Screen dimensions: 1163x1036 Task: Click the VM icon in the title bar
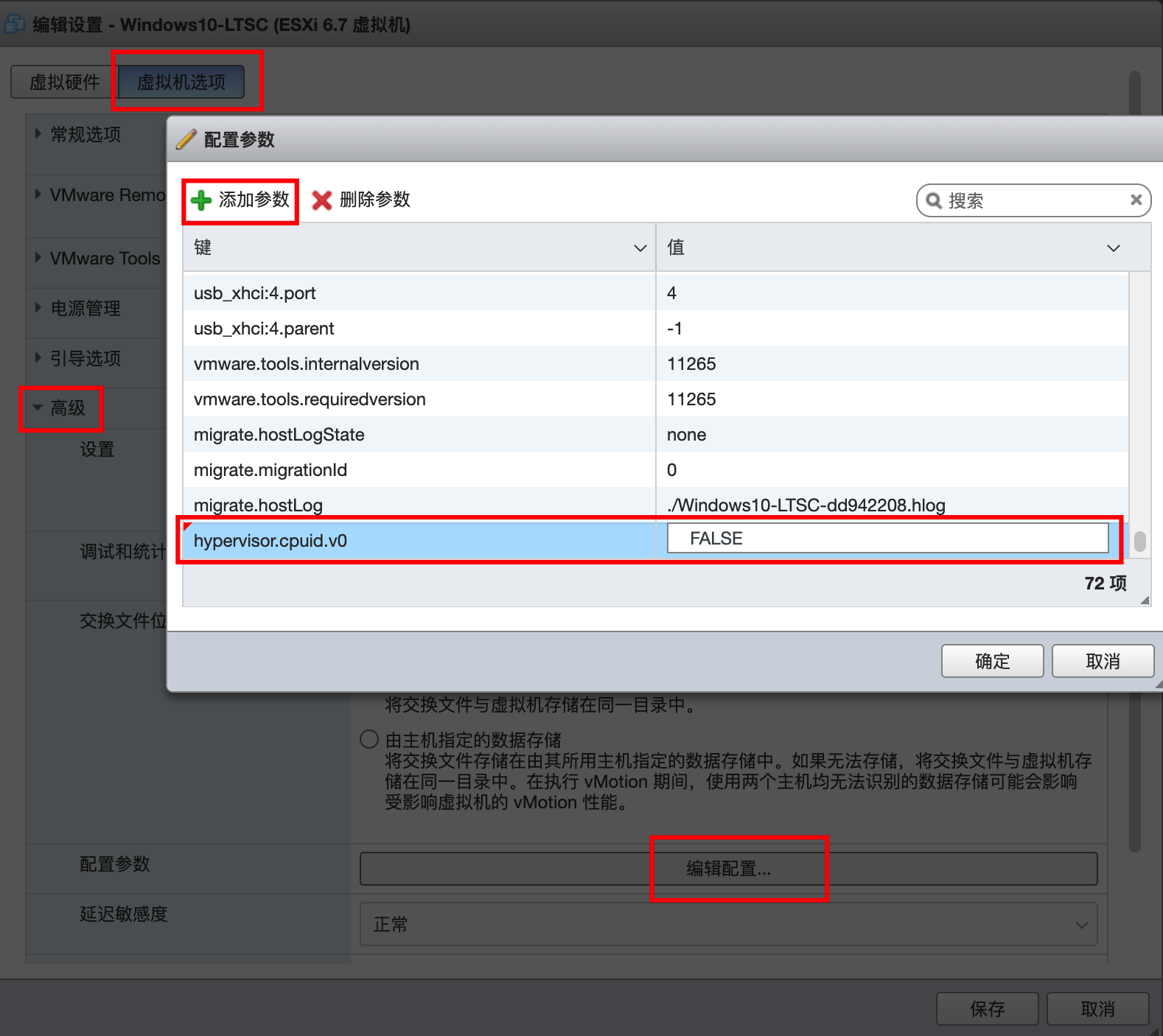pos(15,24)
